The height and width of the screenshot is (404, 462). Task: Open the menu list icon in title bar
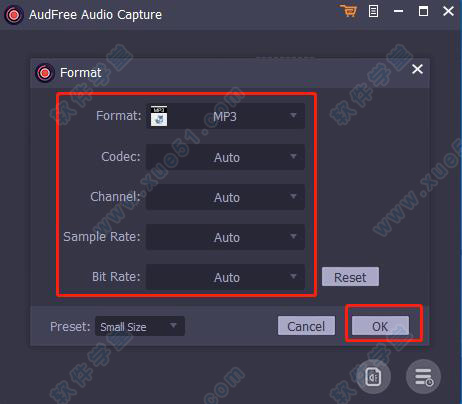(373, 11)
